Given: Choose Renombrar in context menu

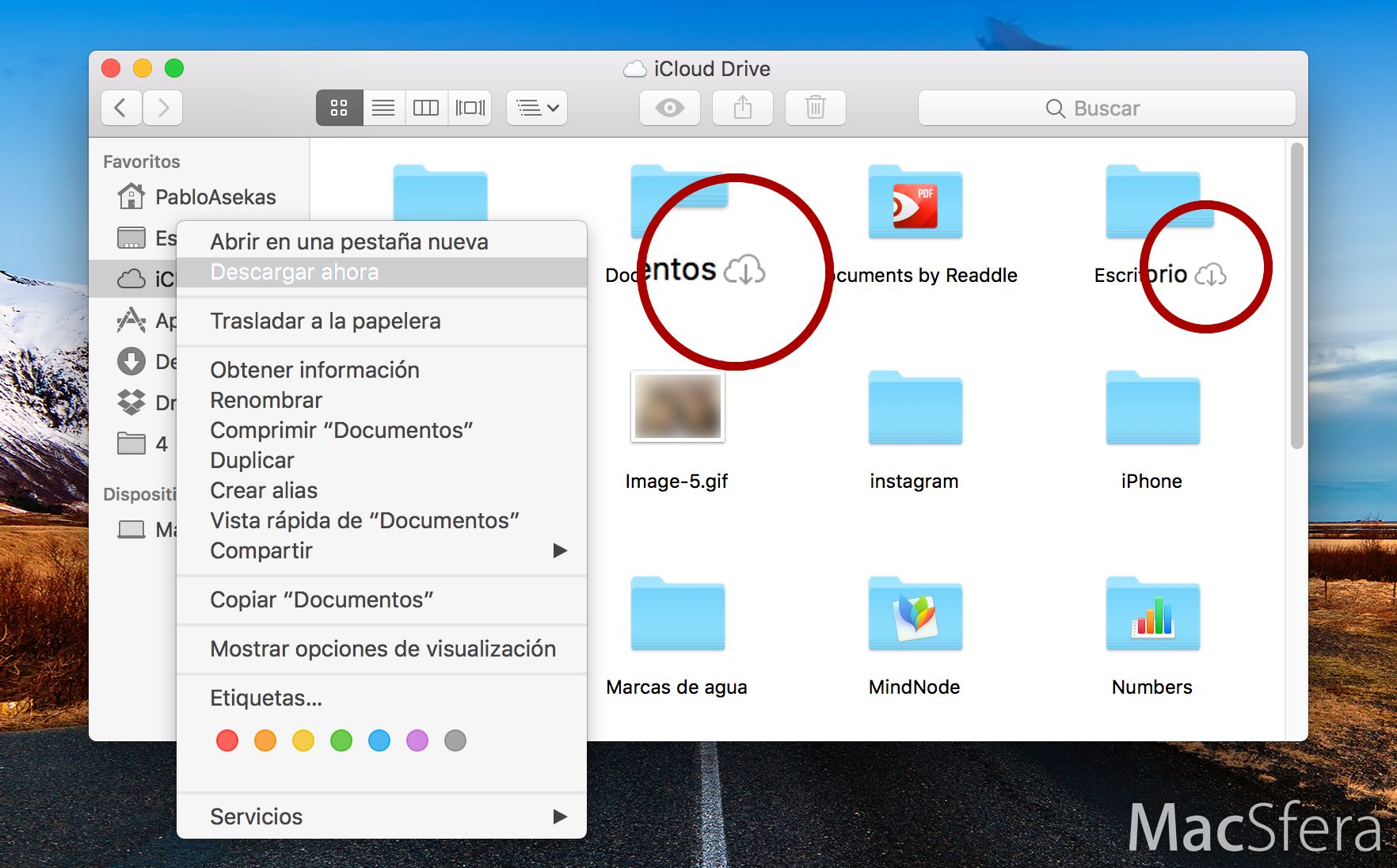Looking at the screenshot, I should [382, 400].
